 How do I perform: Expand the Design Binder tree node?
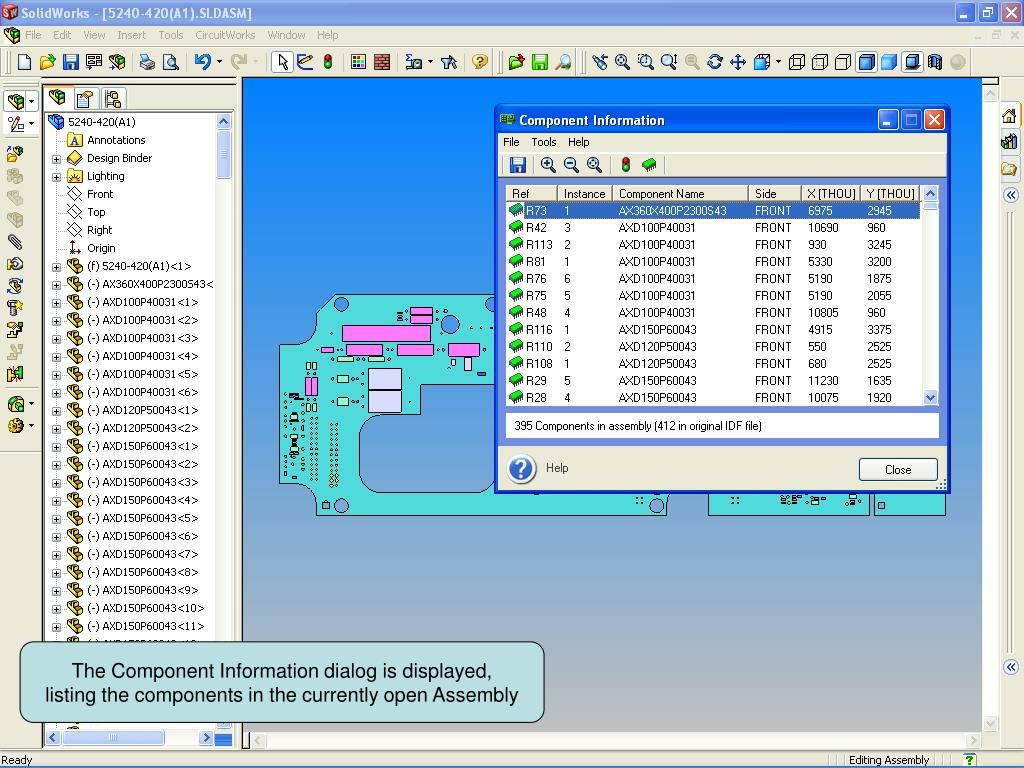[56, 159]
